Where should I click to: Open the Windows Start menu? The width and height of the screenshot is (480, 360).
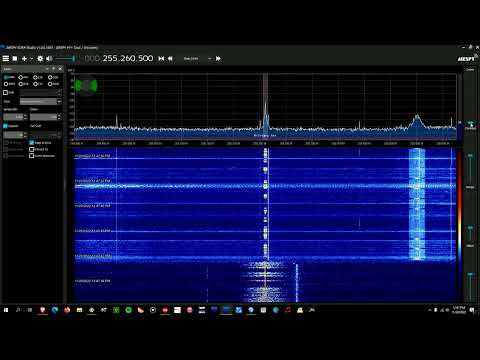(6, 310)
